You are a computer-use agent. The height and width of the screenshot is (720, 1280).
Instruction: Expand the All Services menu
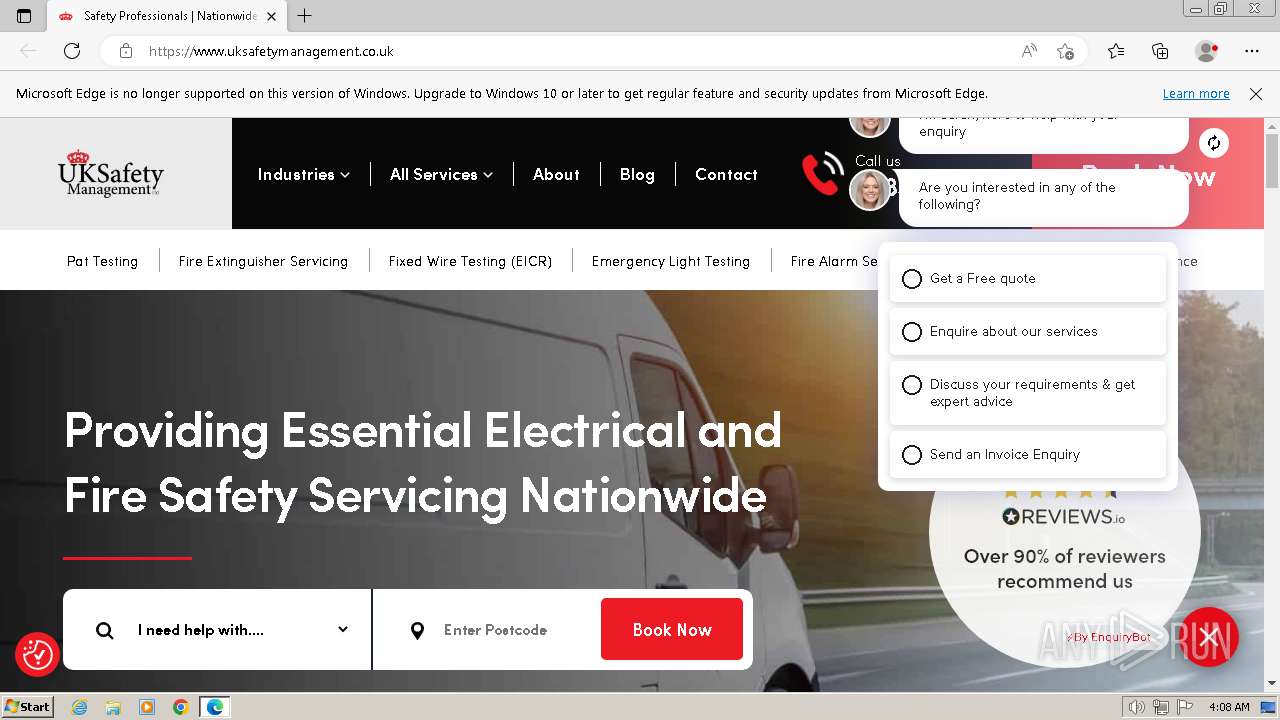coord(441,174)
